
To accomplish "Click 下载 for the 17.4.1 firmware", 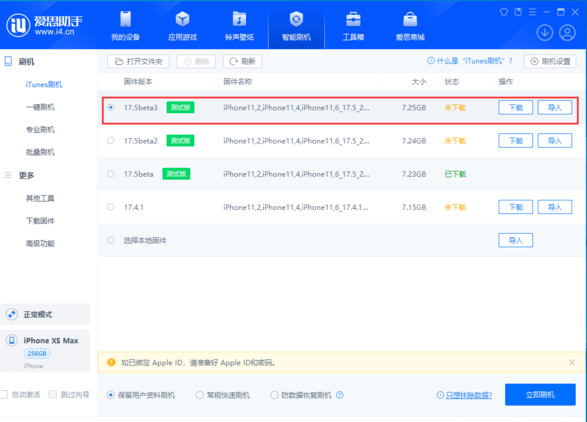I will tap(515, 207).
